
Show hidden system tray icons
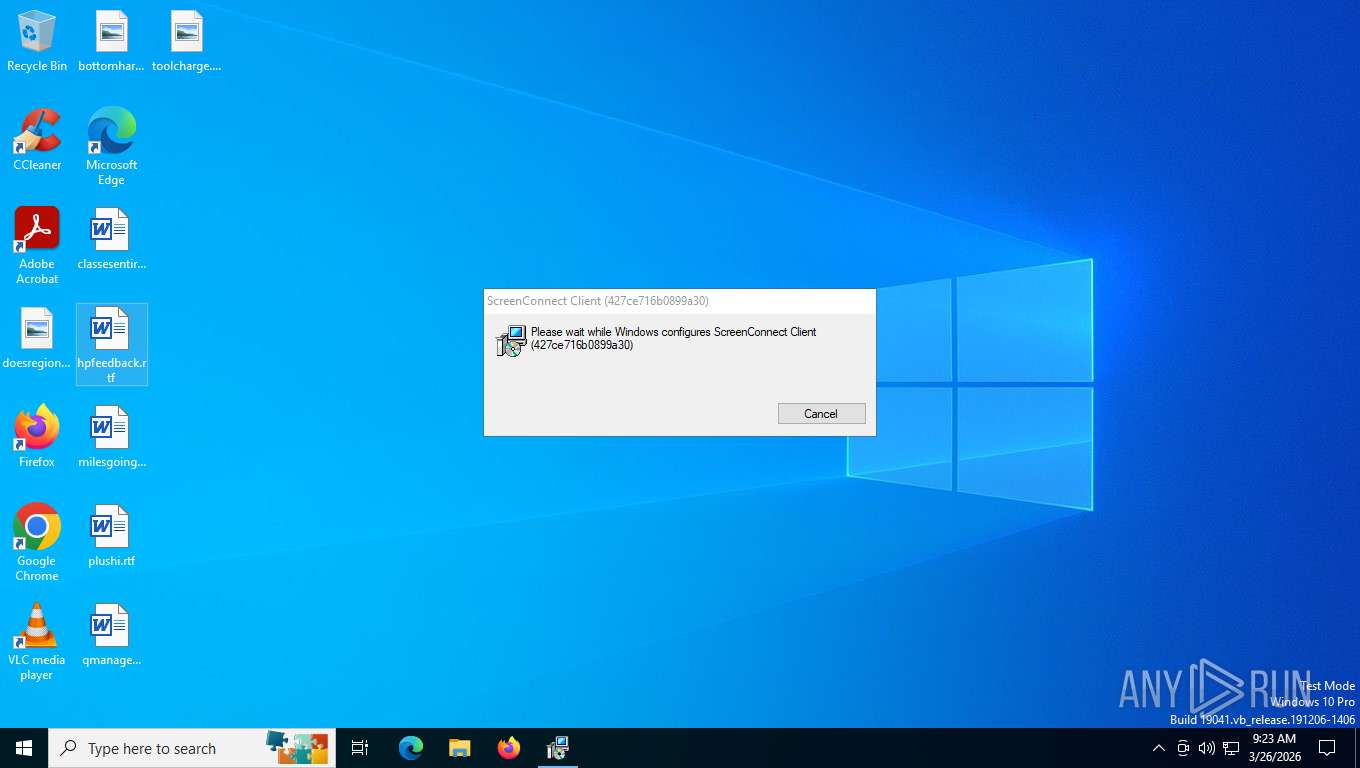[1158, 748]
